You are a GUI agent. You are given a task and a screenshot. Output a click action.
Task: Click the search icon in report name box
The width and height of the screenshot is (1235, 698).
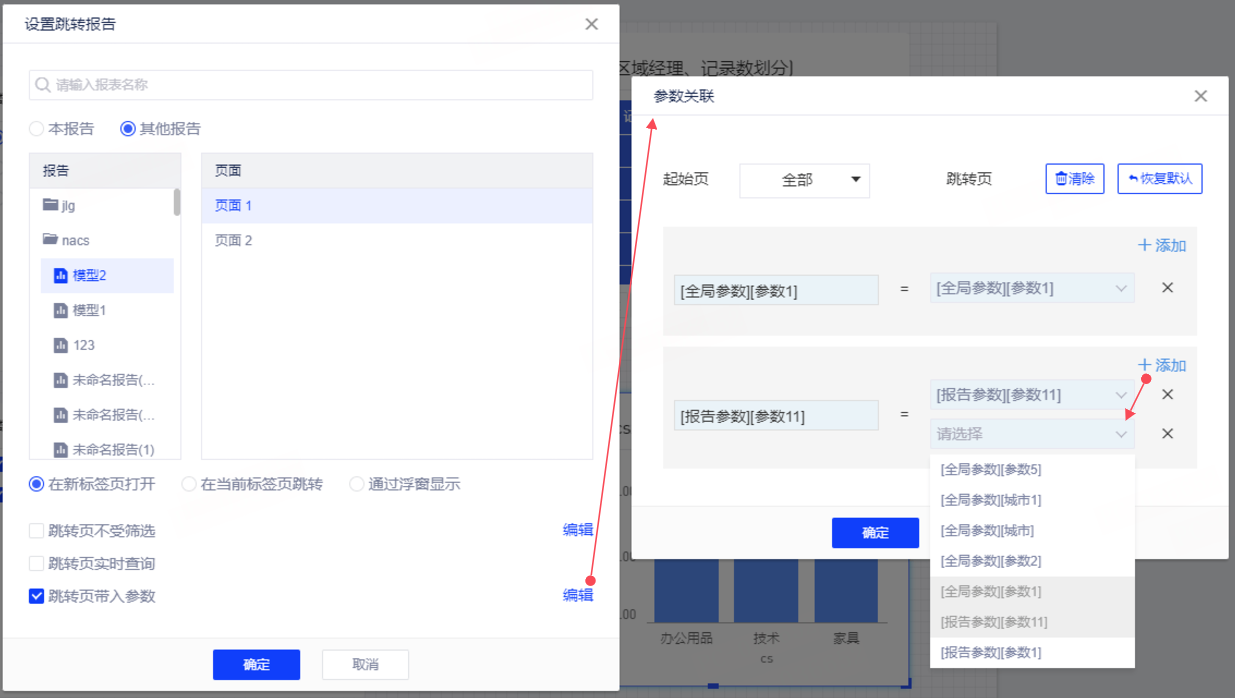pyautogui.click(x=43, y=86)
